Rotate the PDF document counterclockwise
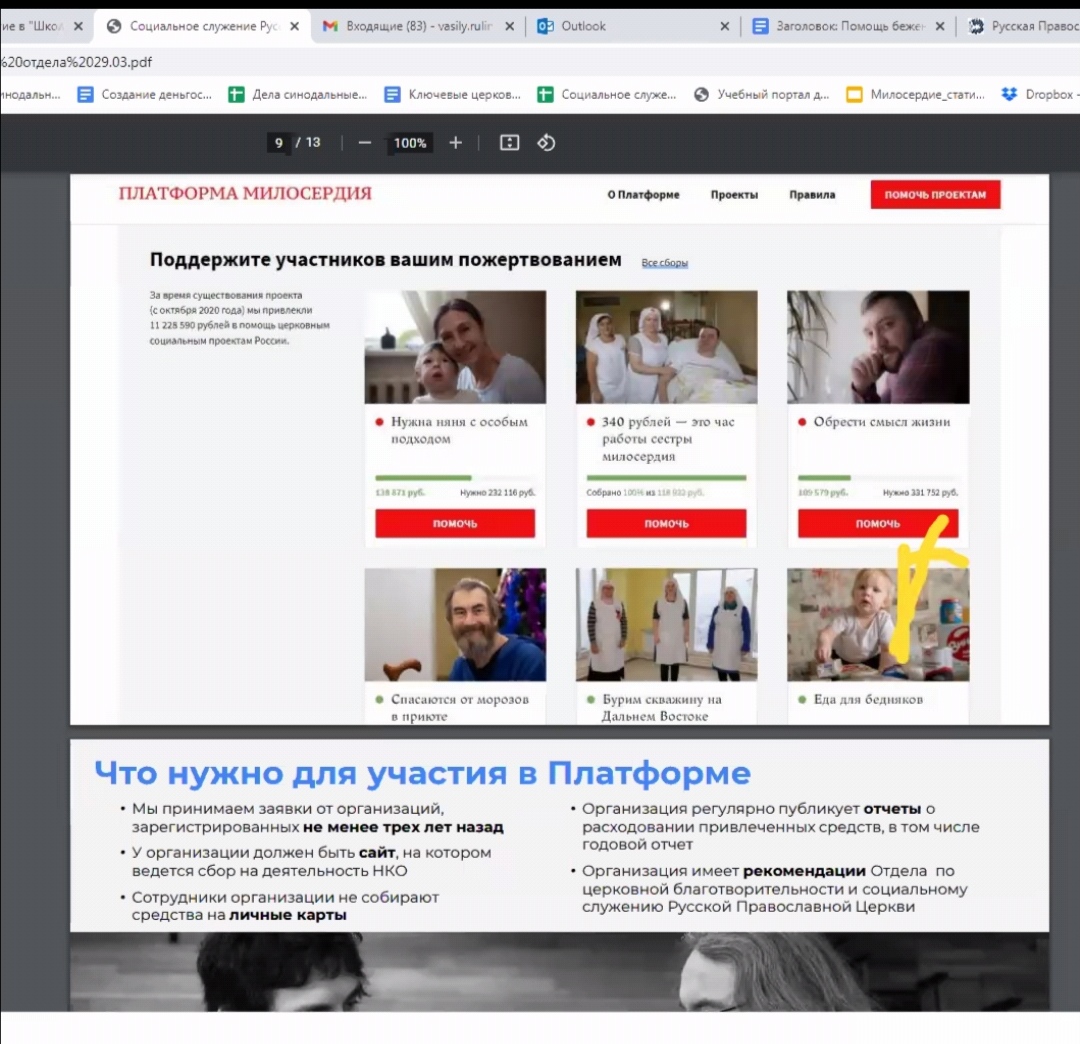1080x1044 pixels. [x=546, y=143]
